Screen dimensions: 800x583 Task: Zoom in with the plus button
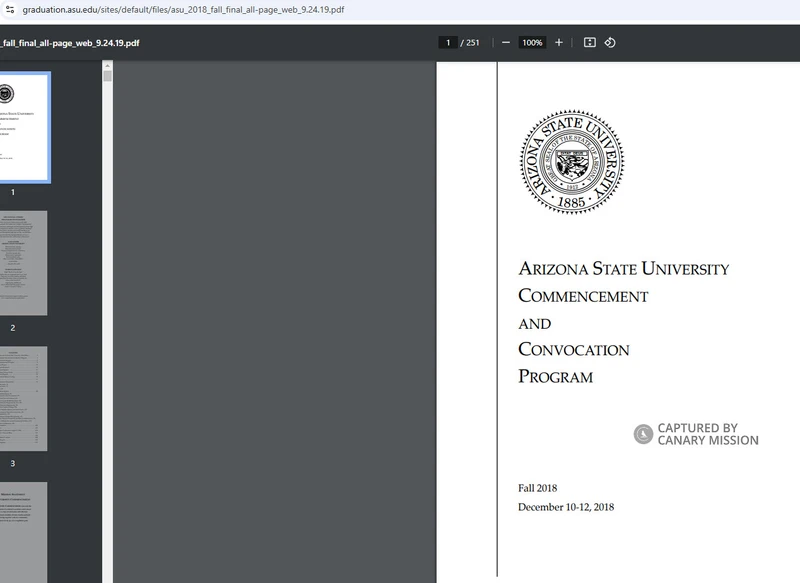559,43
